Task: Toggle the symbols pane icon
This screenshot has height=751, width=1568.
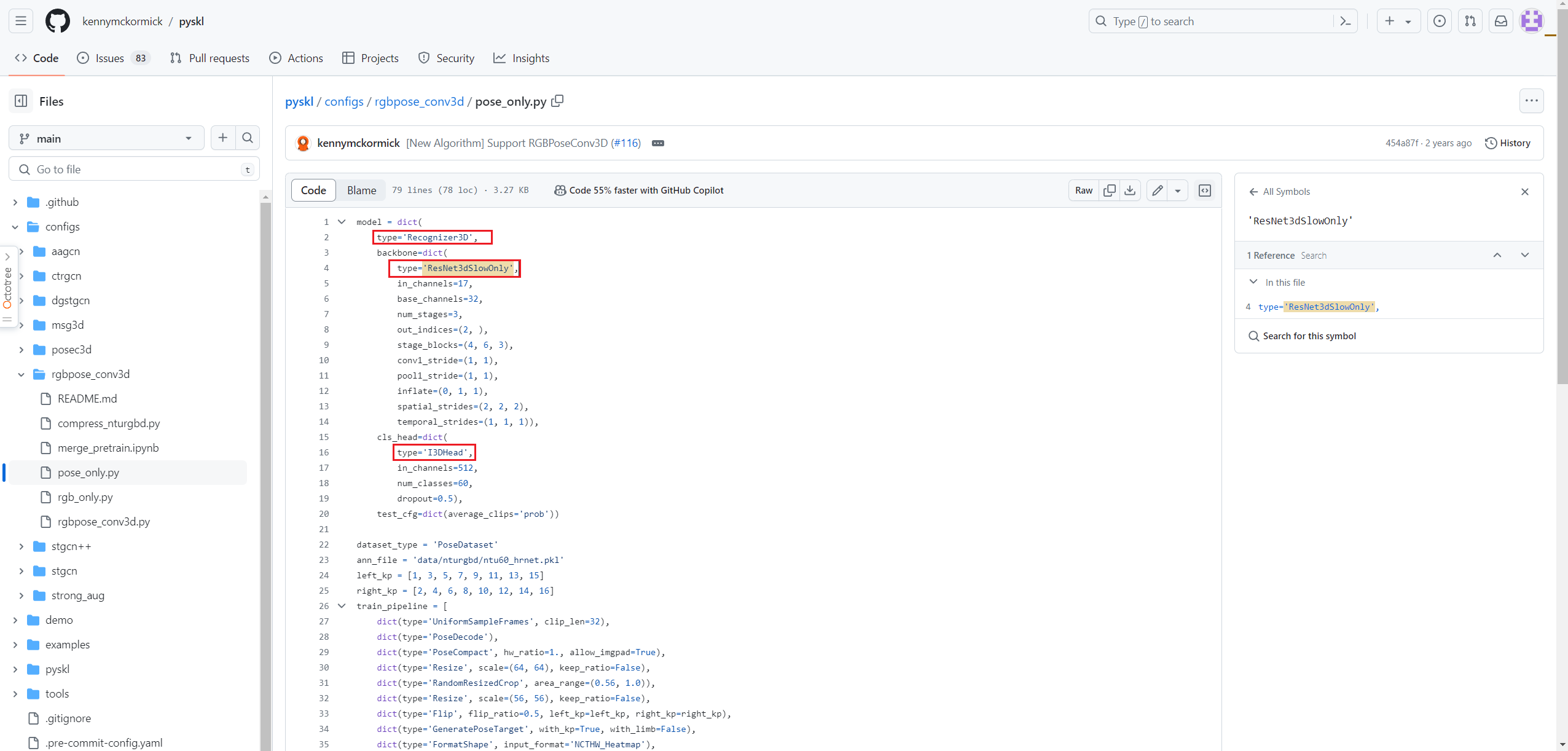Action: [1205, 191]
